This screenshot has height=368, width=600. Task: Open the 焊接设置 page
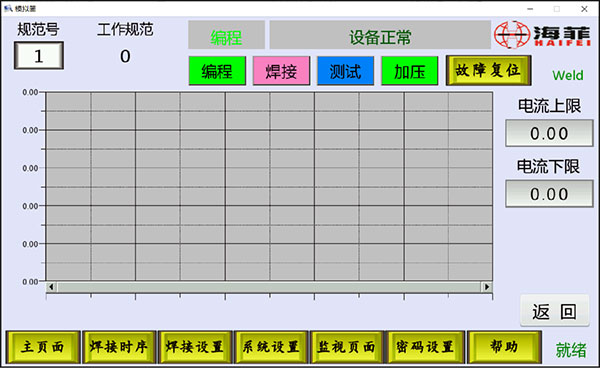pos(195,347)
